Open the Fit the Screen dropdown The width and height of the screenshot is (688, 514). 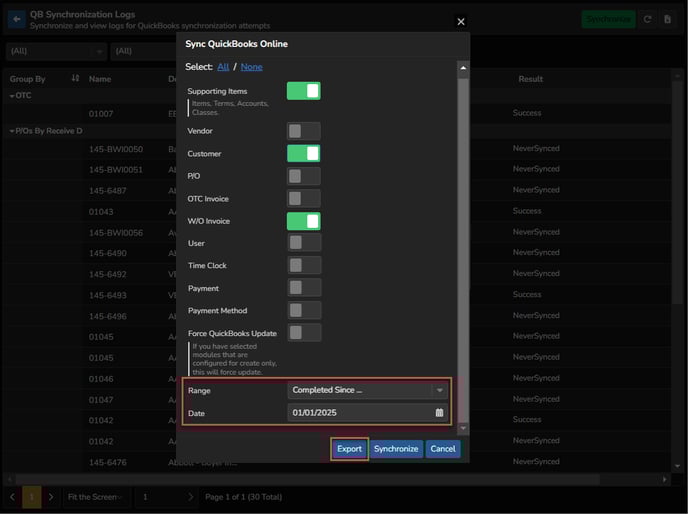coord(95,497)
